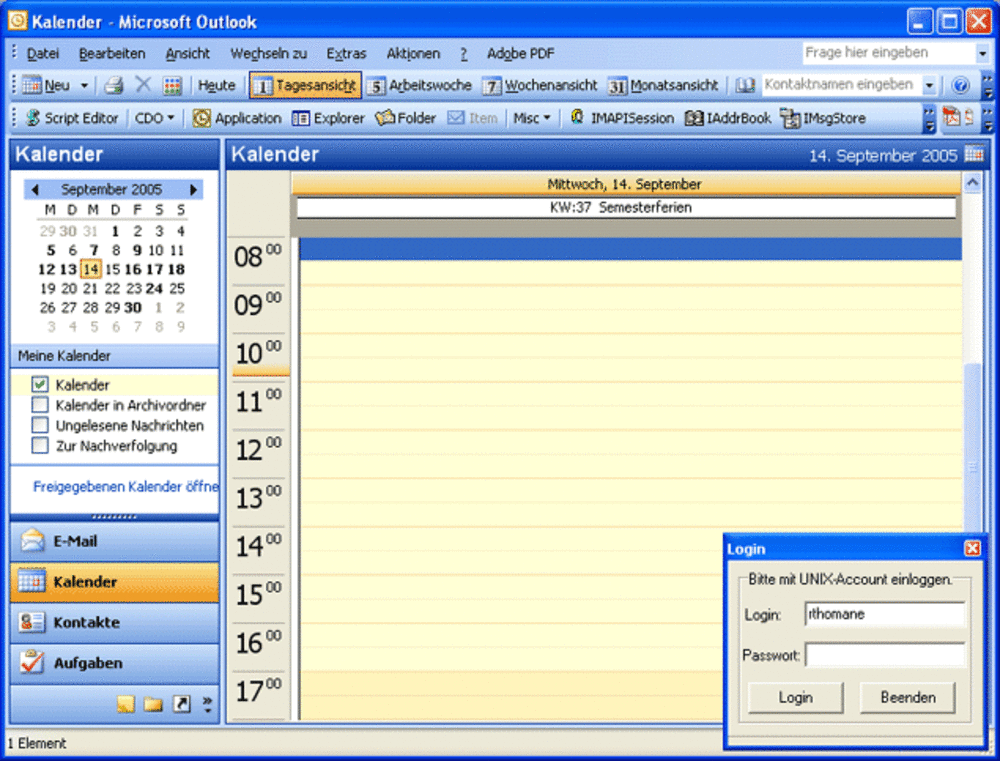This screenshot has width=1000, height=761.
Task: Click the Notes icon in navigation bar
Action: pos(126,704)
